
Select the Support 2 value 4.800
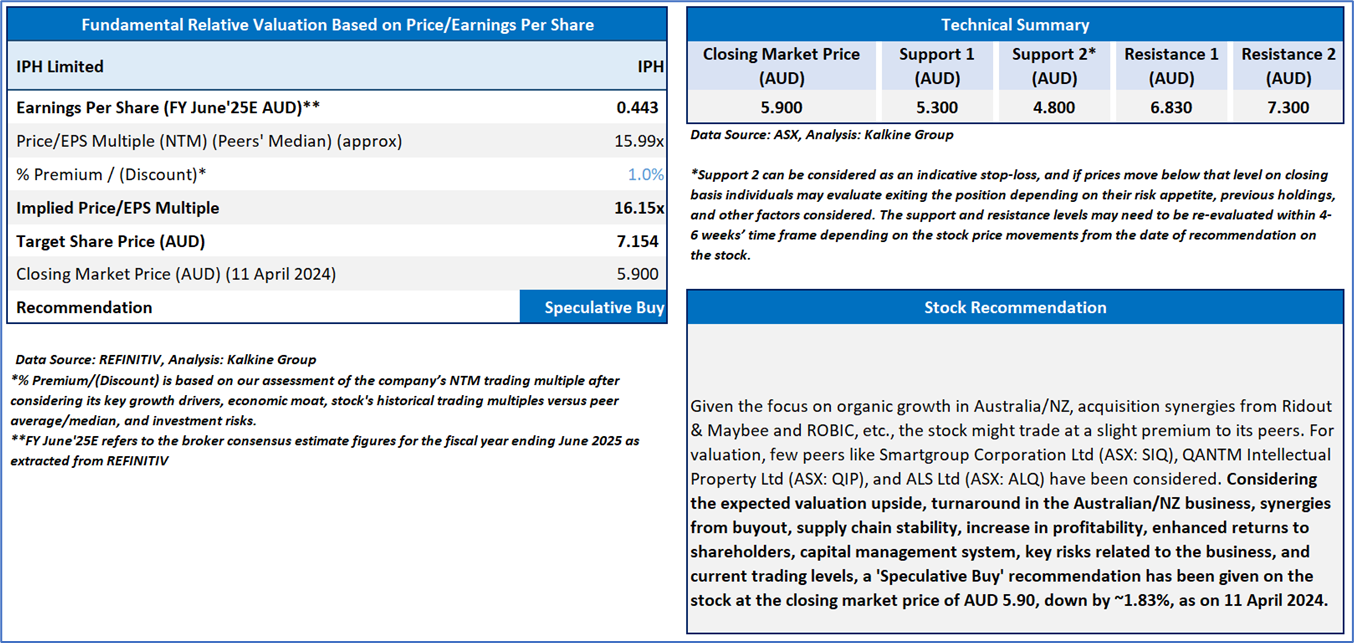point(1054,107)
